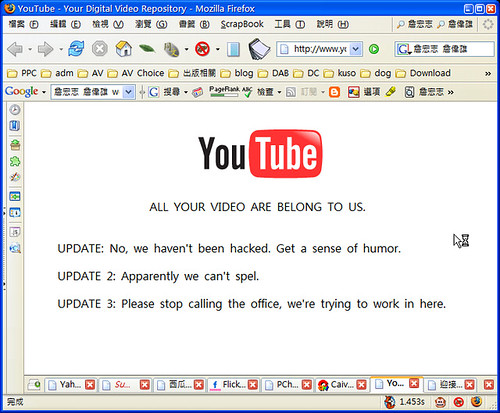Click the Forward navigation arrow

click(46, 49)
